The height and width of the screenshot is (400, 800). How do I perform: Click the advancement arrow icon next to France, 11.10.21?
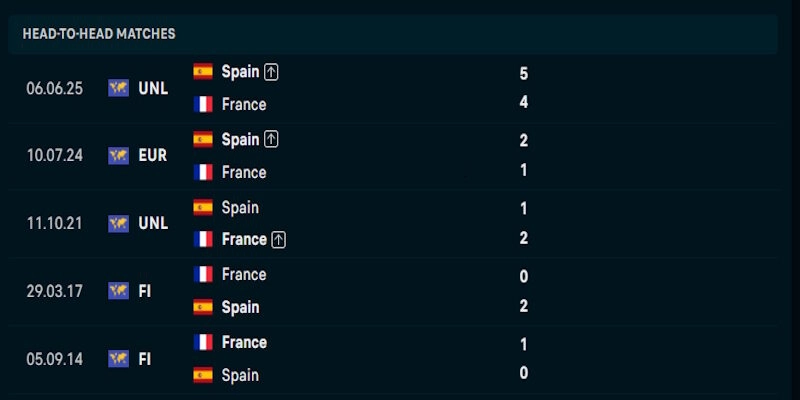click(x=278, y=240)
